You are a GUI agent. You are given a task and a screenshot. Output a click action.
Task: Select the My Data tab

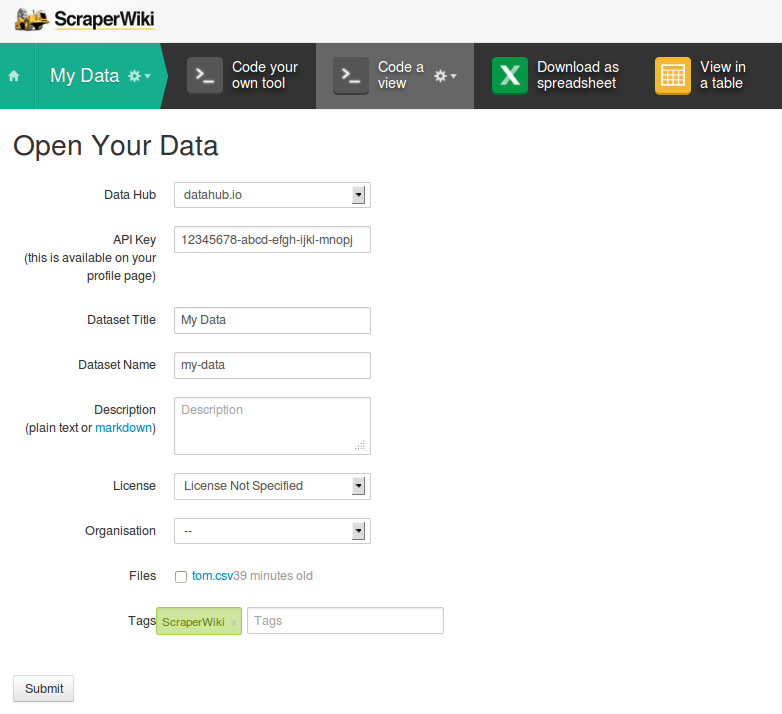(x=85, y=76)
